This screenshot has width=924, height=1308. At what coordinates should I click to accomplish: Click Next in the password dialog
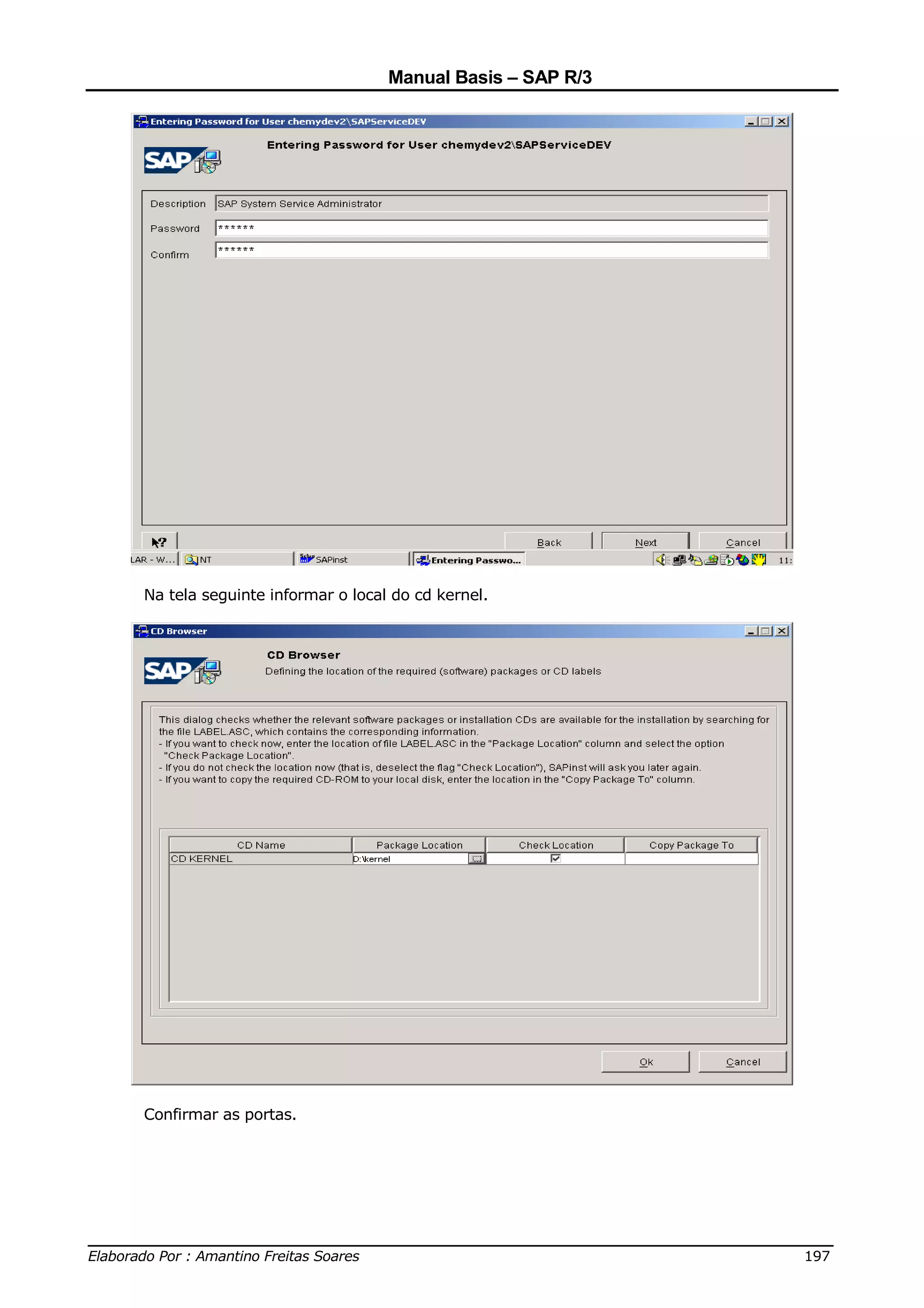pyautogui.click(x=646, y=542)
